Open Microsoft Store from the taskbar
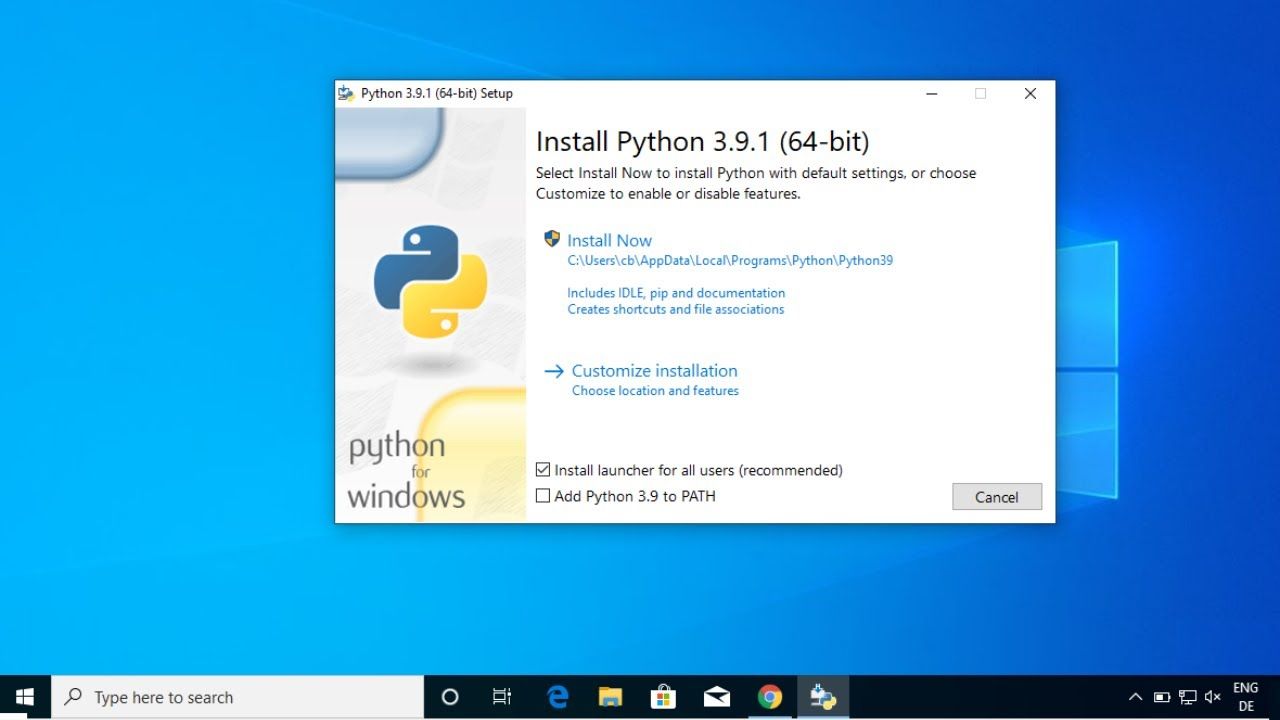Image resolution: width=1280 pixels, height=720 pixels. point(663,697)
